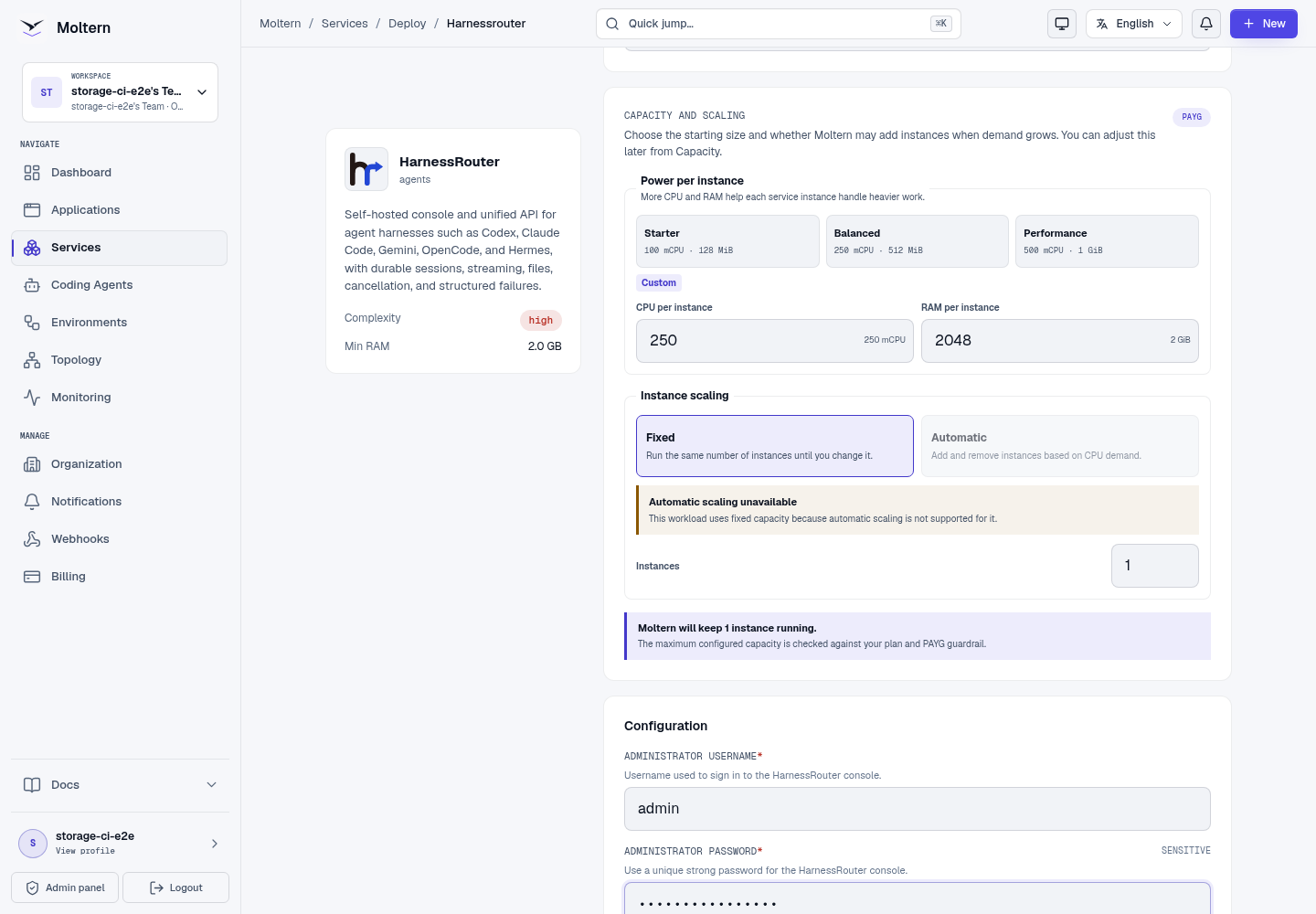The height and width of the screenshot is (914, 1316).
Task: Click the Applications window icon
Action: click(32, 210)
